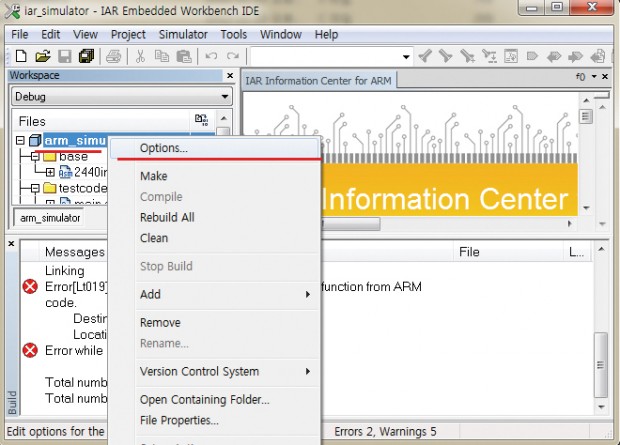Create a new document with New icon
The image size is (620, 445).
click(21, 56)
